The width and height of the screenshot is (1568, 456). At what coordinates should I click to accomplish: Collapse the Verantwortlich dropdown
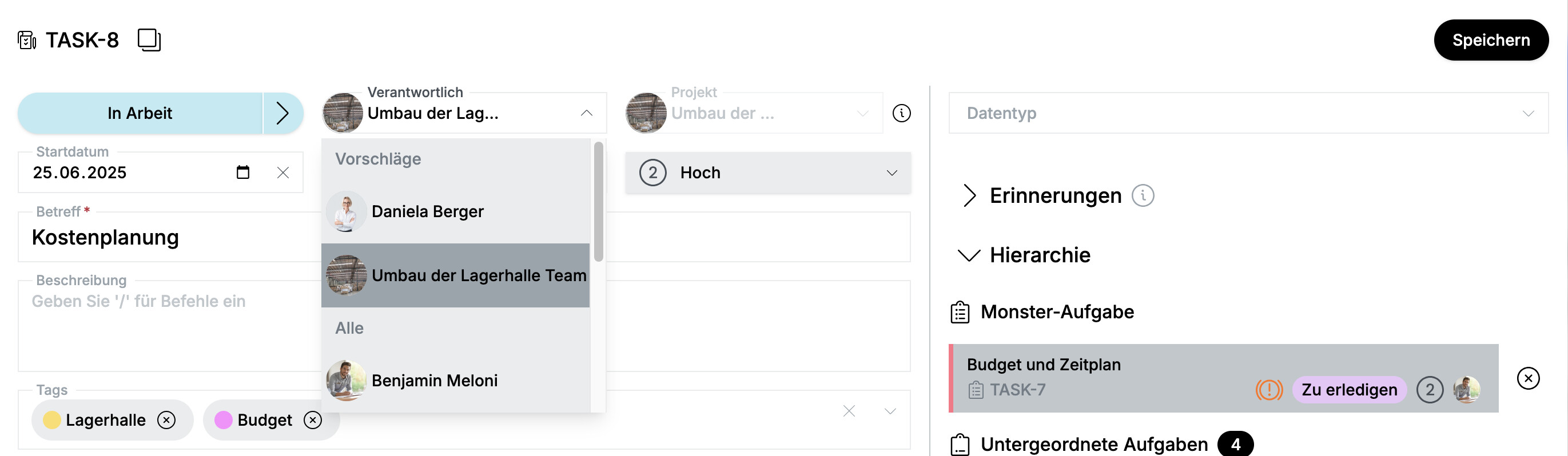pos(586,113)
